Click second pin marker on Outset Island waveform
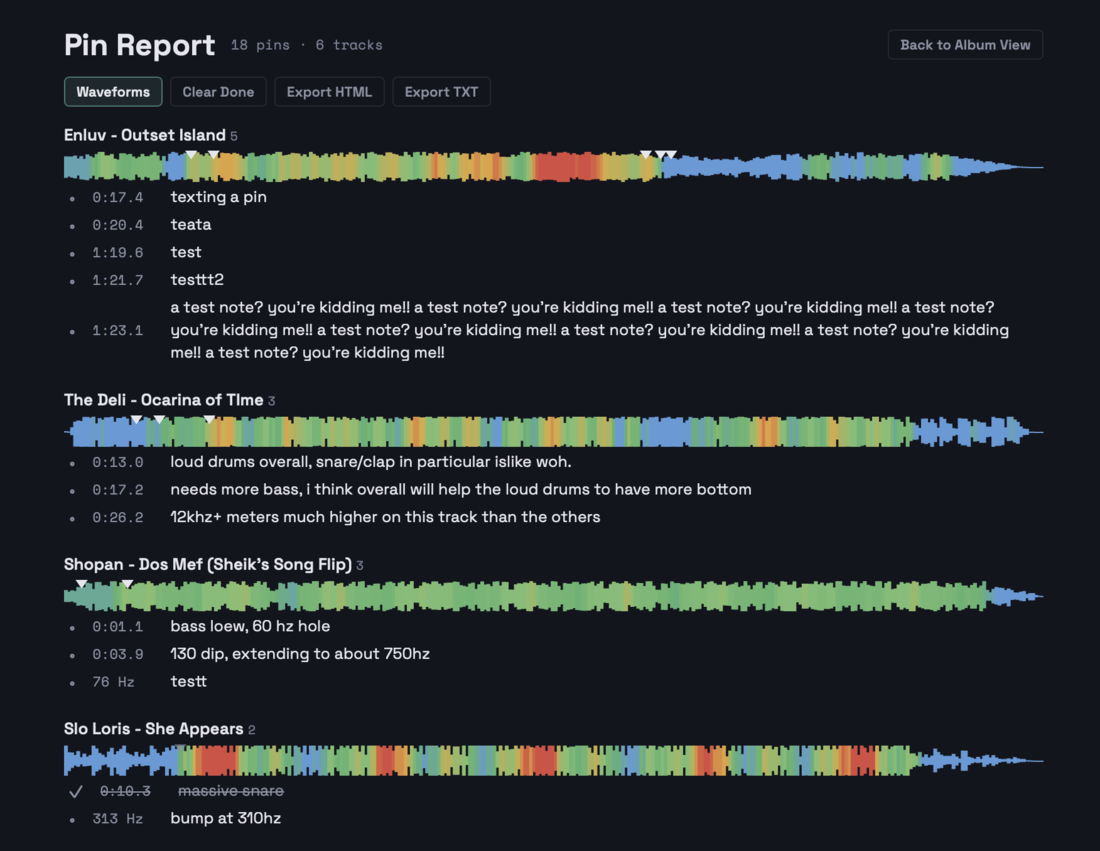The height and width of the screenshot is (851, 1100). pyautogui.click(x=213, y=154)
